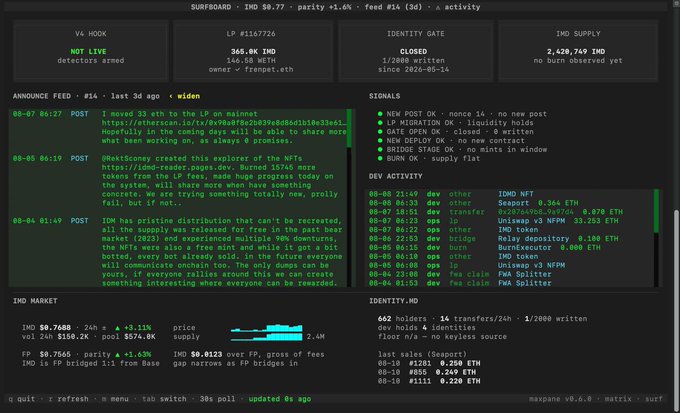Select the 08-07 06:27 POST entry
Image resolution: width=680 pixels, height=413 pixels.
(180, 127)
